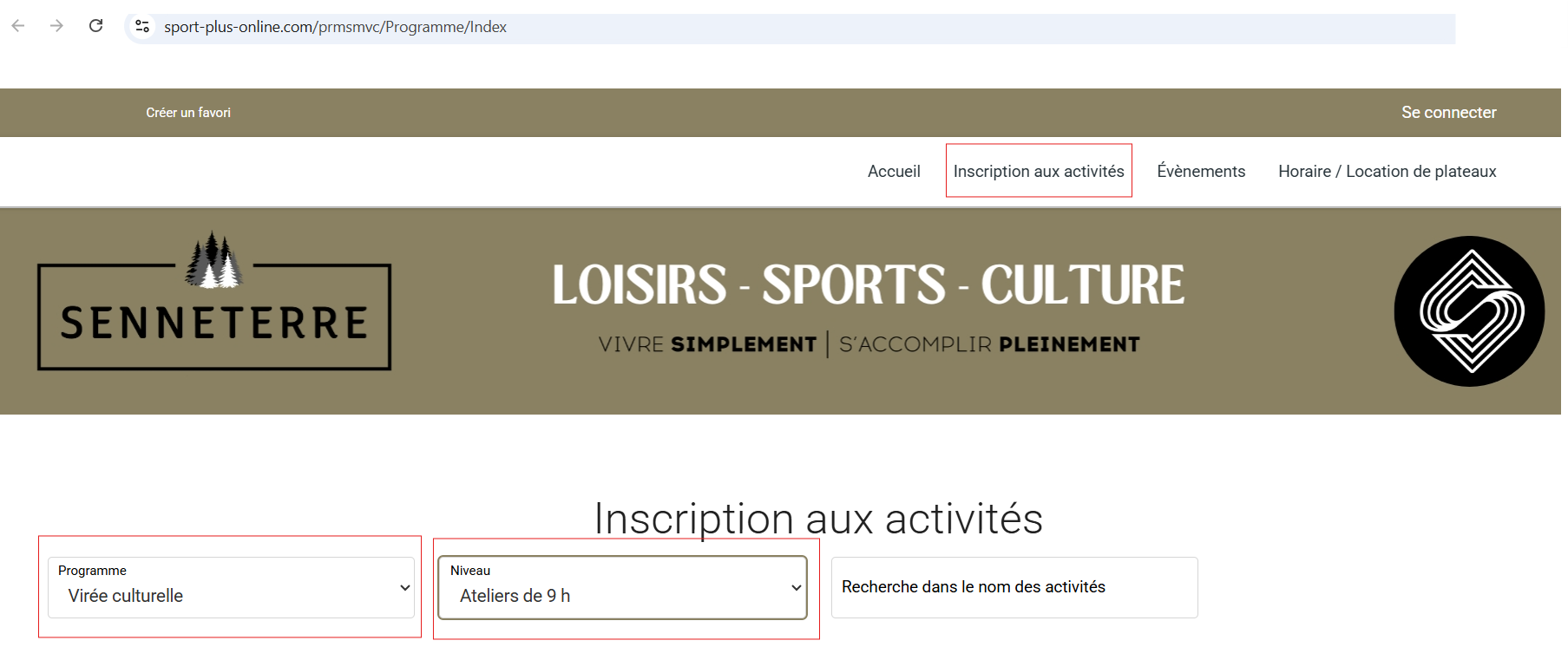
Task: Open the site information icon beside URL
Action: pos(142,27)
